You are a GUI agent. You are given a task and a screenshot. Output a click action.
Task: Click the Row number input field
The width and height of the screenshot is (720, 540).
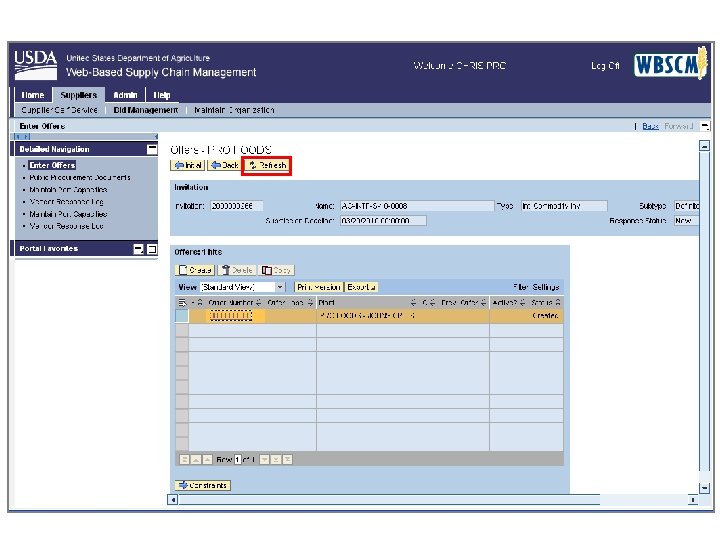coord(238,460)
